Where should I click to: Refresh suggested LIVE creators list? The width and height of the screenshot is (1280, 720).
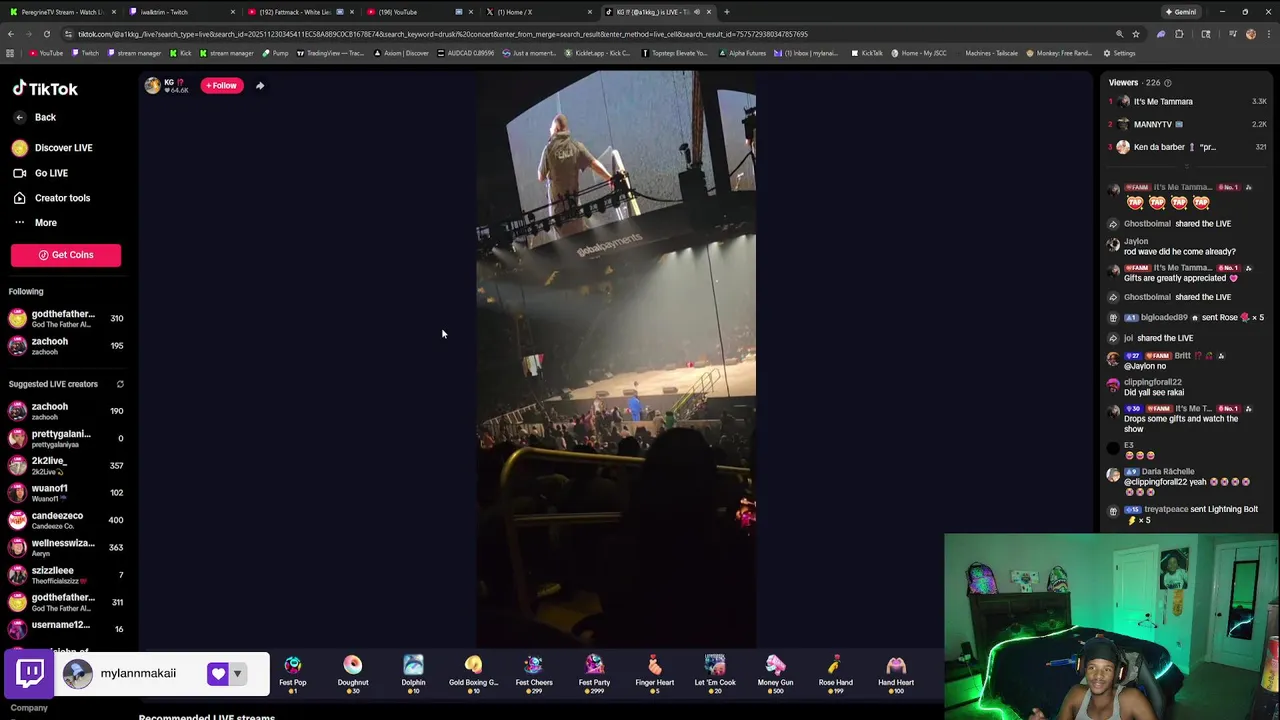point(120,384)
